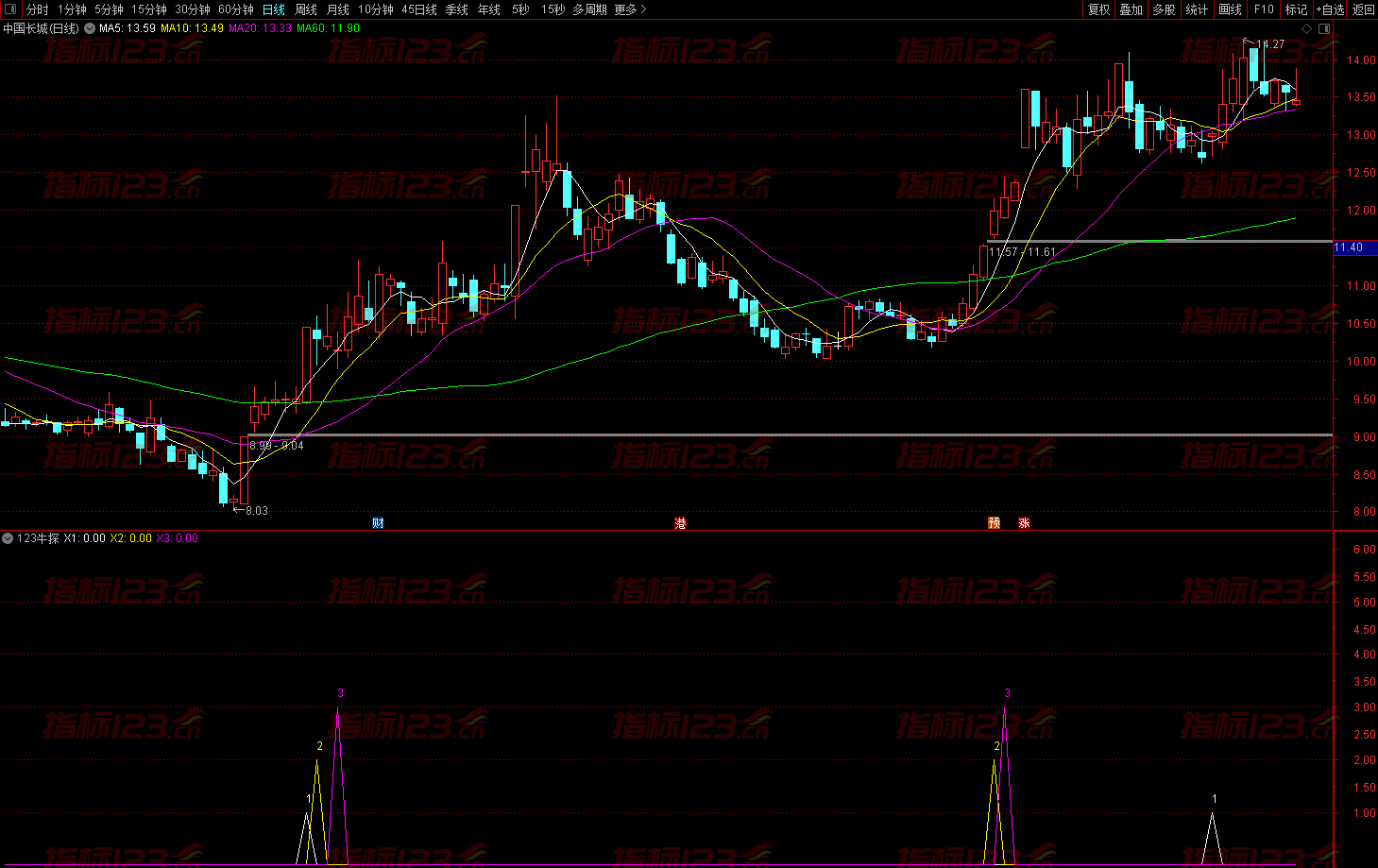
Task: Toggle the right side panel icon
Action: point(1324,28)
